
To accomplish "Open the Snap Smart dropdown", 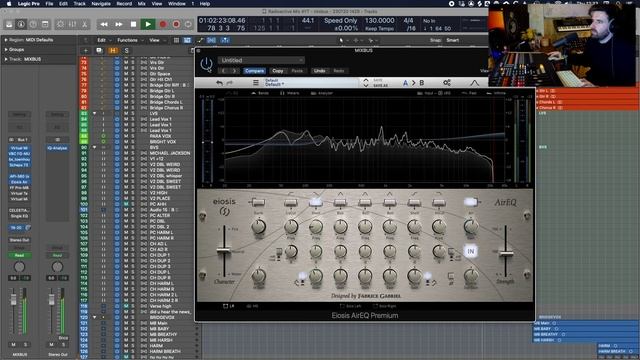I will [x=453, y=40].
